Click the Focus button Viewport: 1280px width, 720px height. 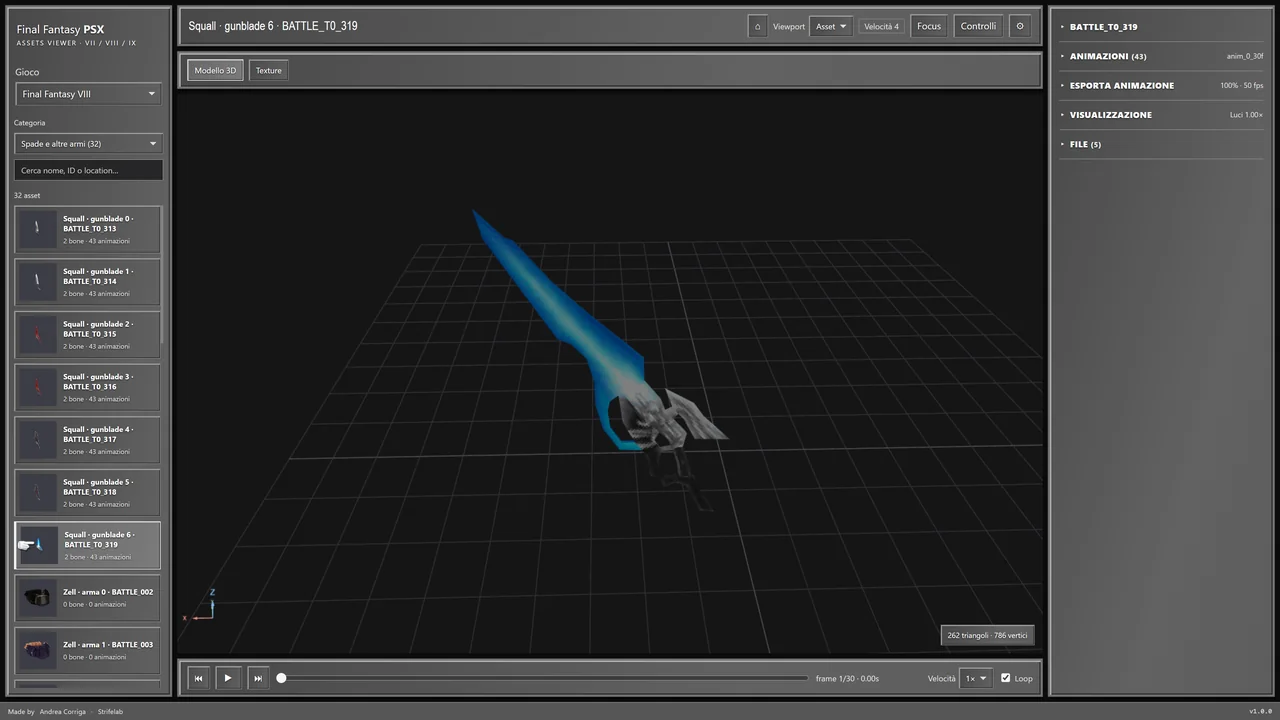pyautogui.click(x=929, y=26)
